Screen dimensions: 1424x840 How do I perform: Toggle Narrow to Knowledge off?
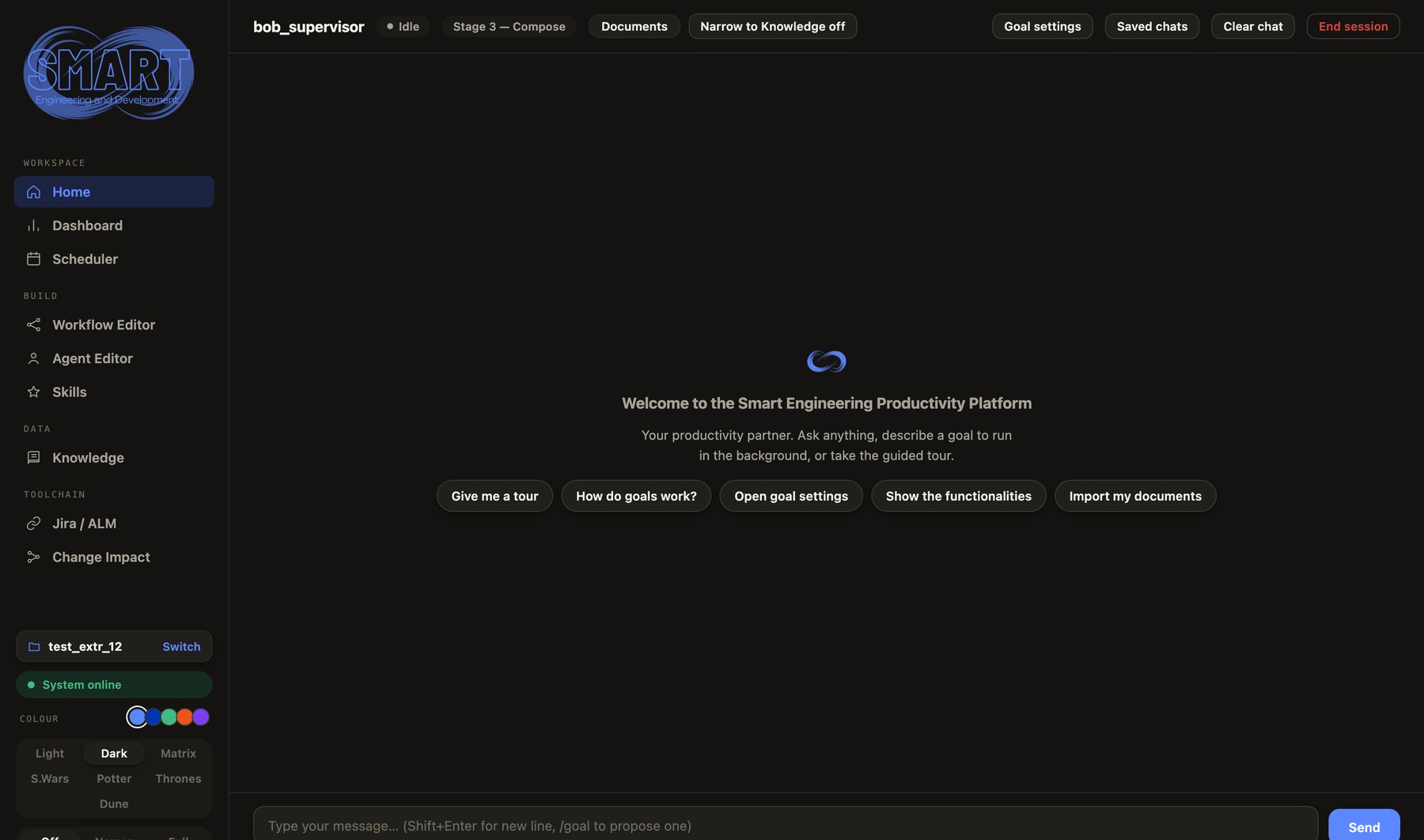(x=772, y=26)
